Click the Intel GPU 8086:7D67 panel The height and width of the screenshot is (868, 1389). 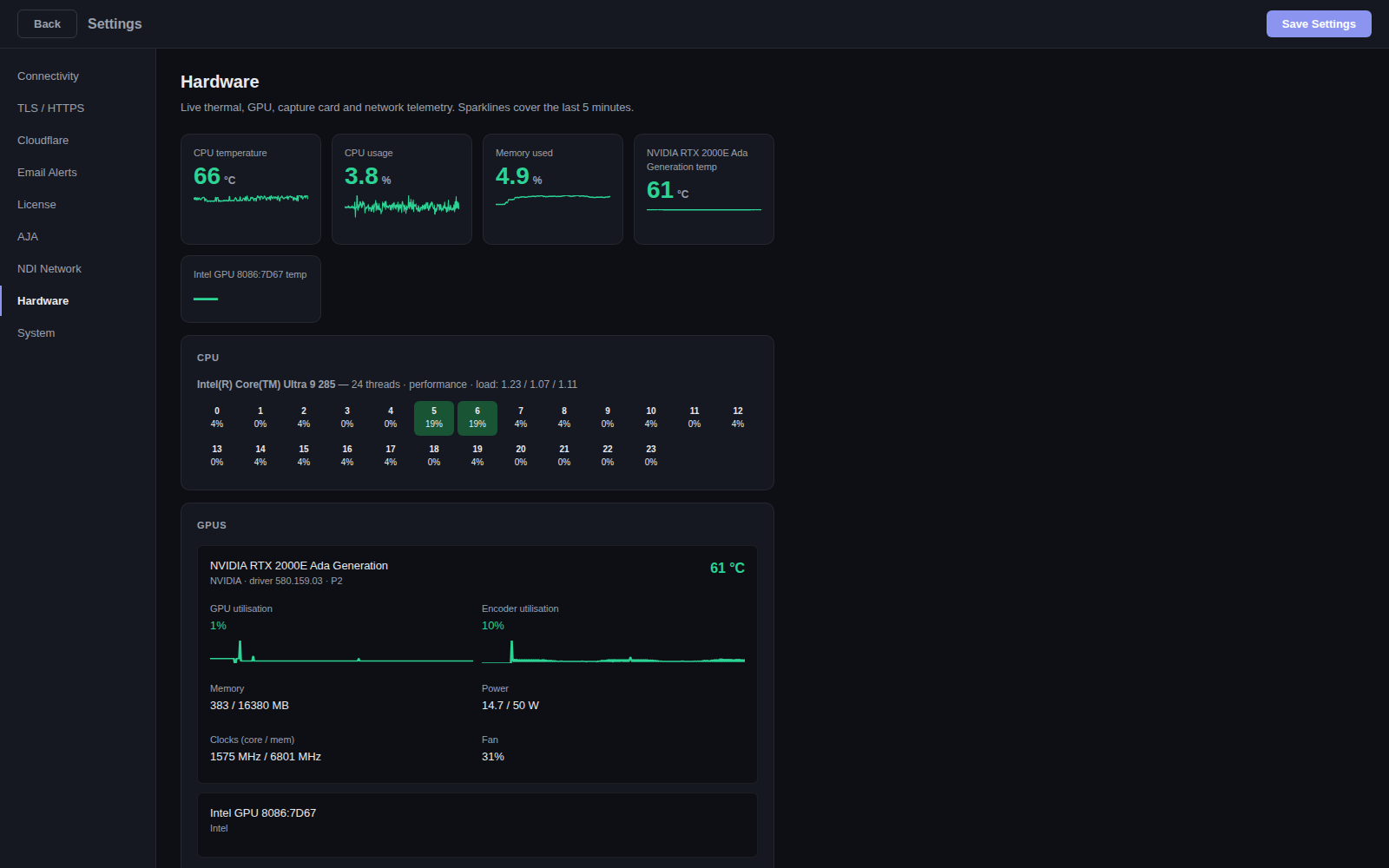(x=477, y=825)
